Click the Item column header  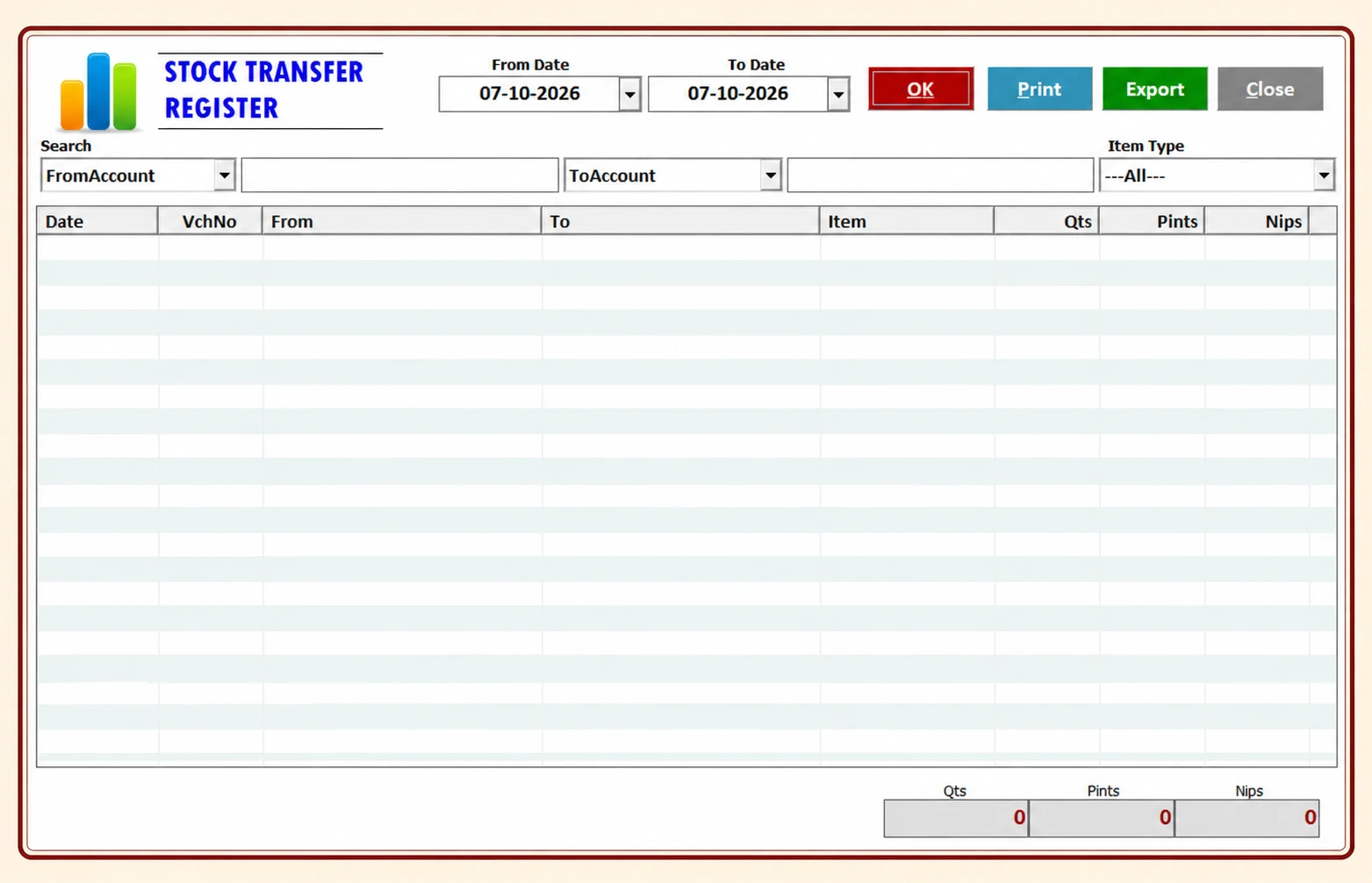tap(907, 221)
